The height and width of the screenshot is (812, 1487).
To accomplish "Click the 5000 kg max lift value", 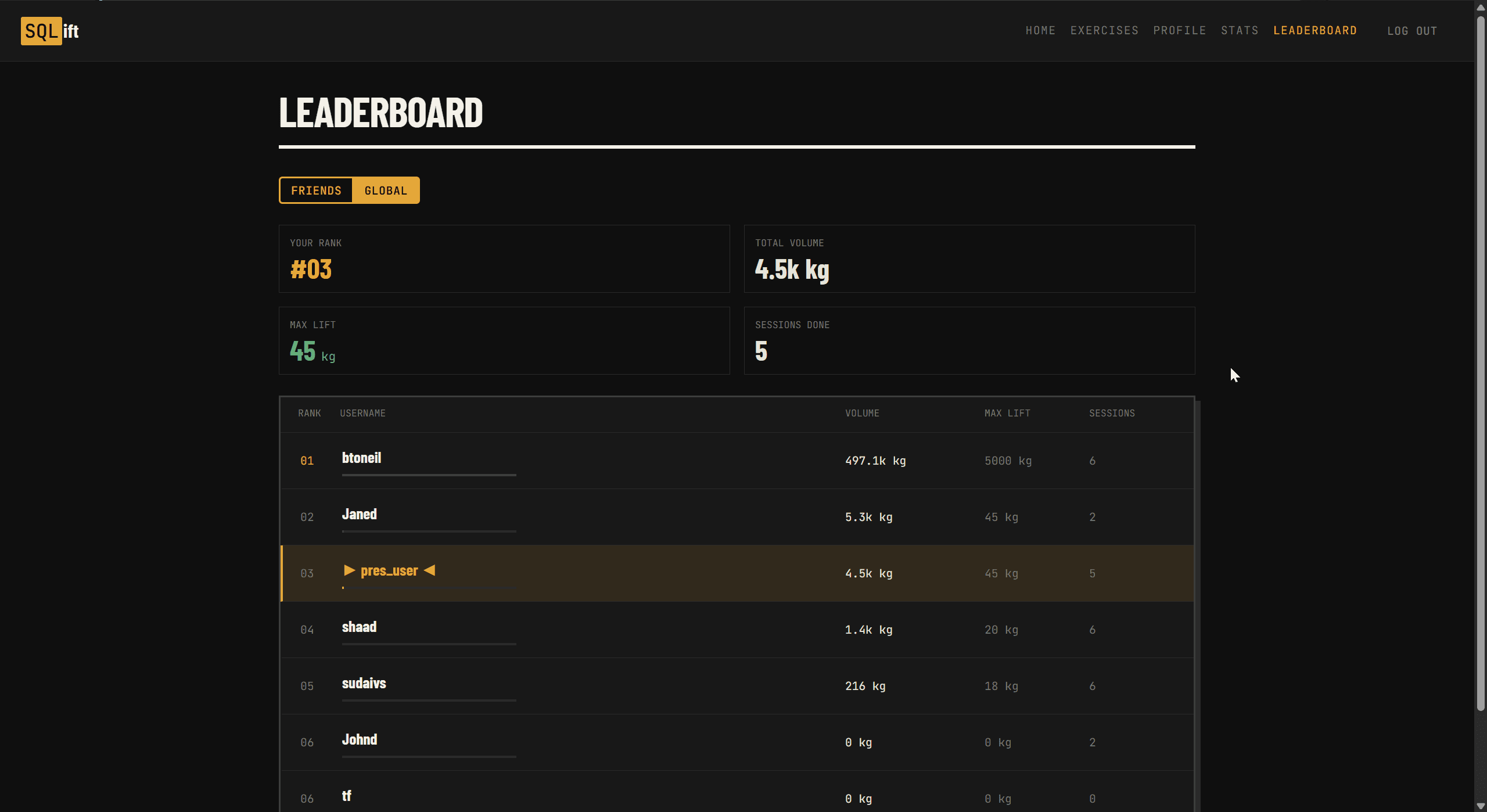I will [1008, 461].
